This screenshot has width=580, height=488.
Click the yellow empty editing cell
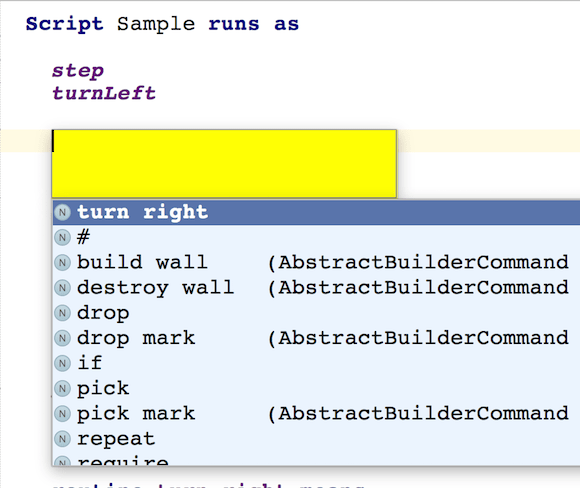[x=224, y=164]
